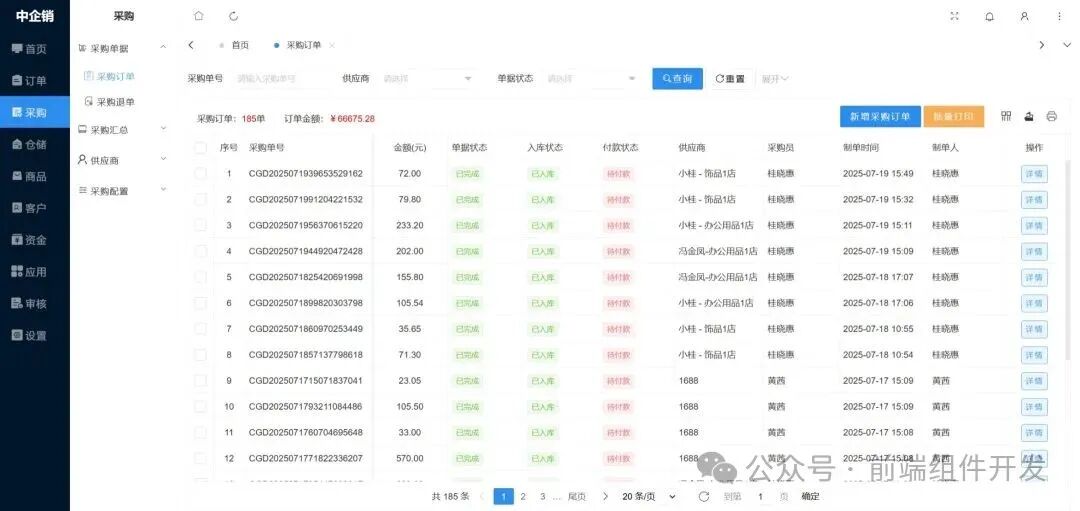This screenshot has width=1080, height=511.
Task: Check row 6 order CGD2025071899820303798
Action: click(200, 303)
